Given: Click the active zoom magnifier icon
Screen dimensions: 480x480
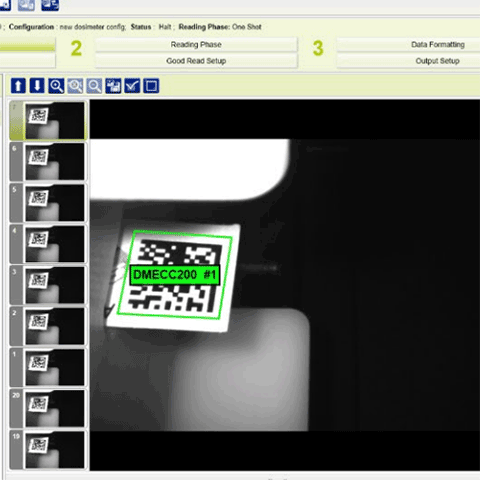Looking at the screenshot, I should point(56,86).
